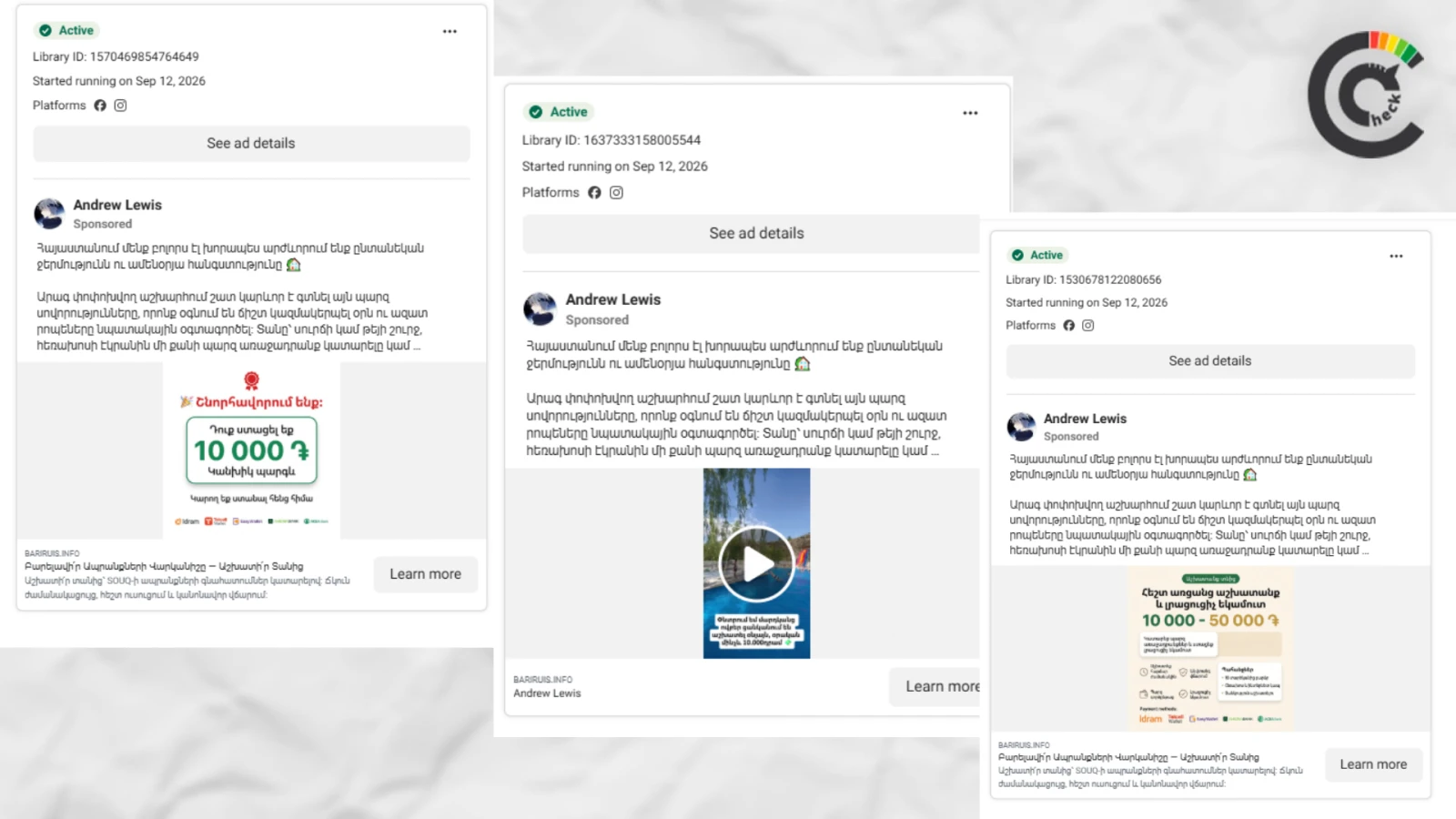The width and height of the screenshot is (1456, 819).
Task: Open the 10 000 prize image in ad 1570469854764649
Action: pos(252,450)
